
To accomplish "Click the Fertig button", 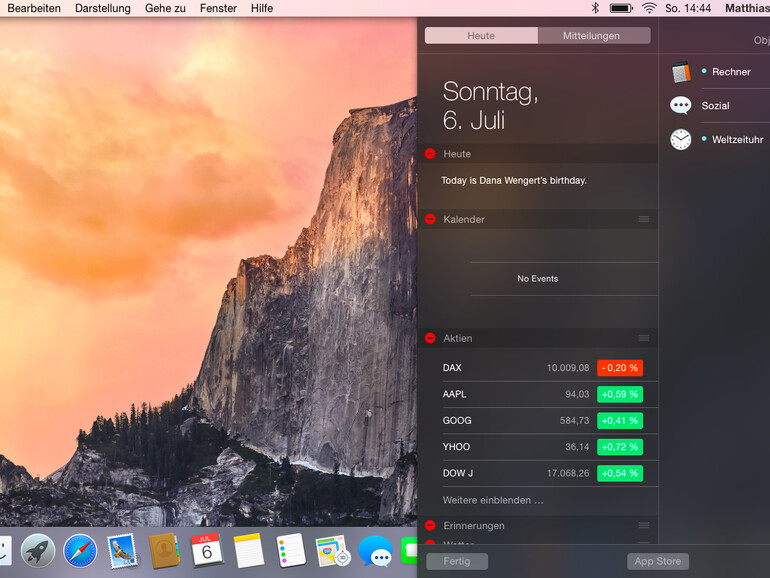I will [457, 561].
